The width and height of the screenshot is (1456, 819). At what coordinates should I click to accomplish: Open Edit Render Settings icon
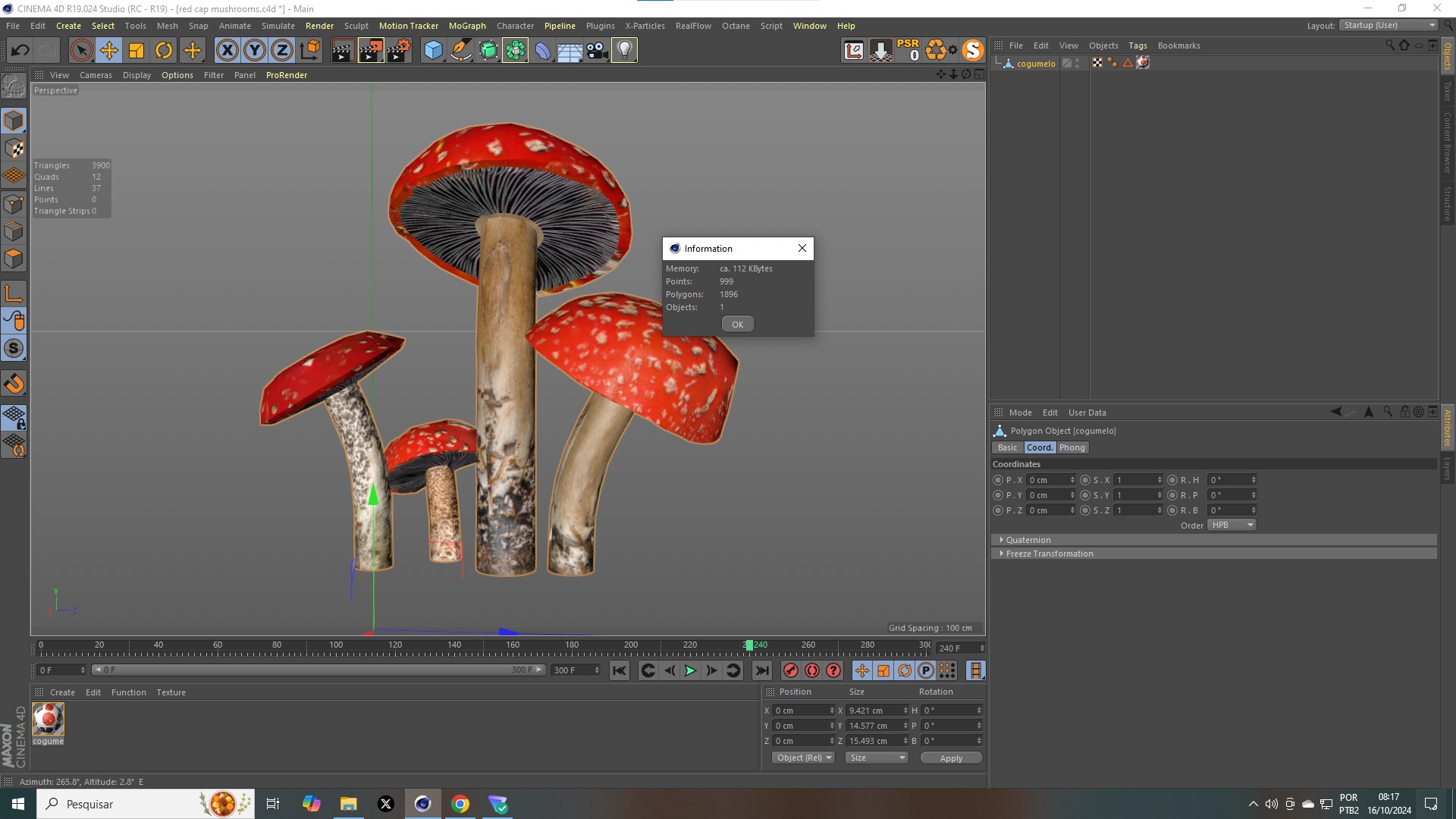point(399,51)
